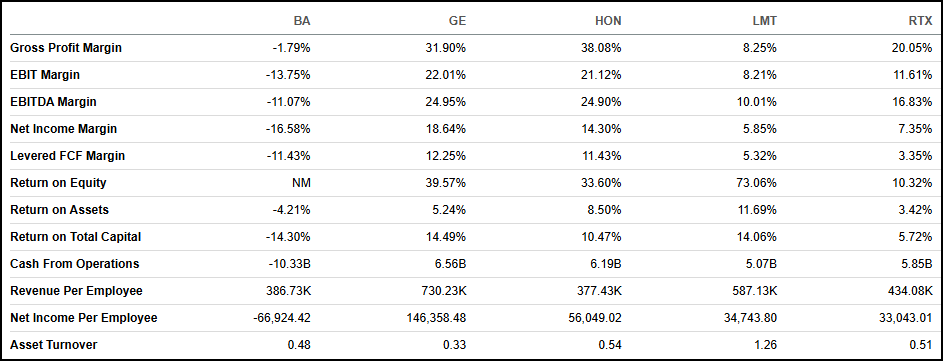Click the Asset Turnover row label
943x361 pixels.
coord(54,345)
